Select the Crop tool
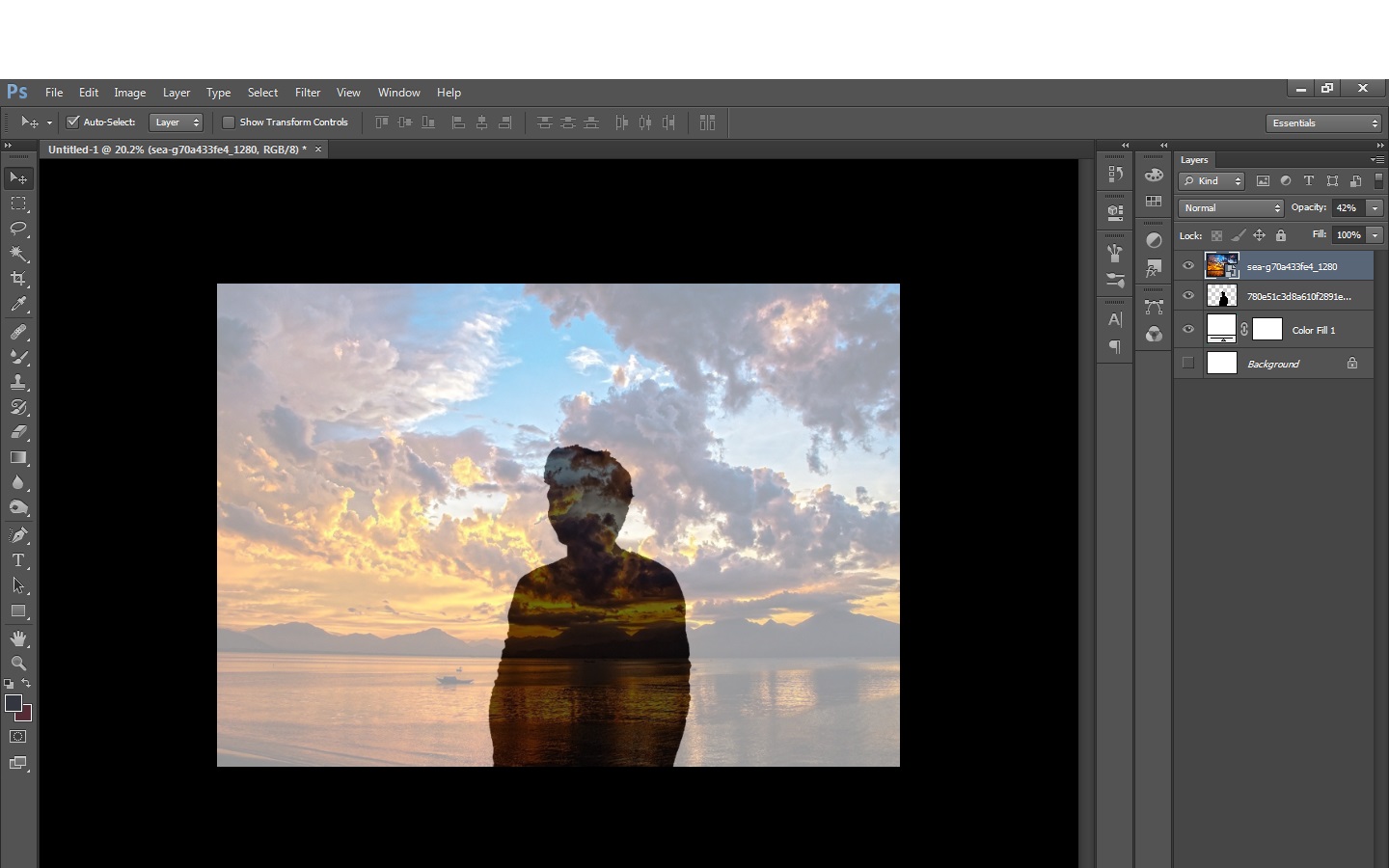 tap(18, 279)
